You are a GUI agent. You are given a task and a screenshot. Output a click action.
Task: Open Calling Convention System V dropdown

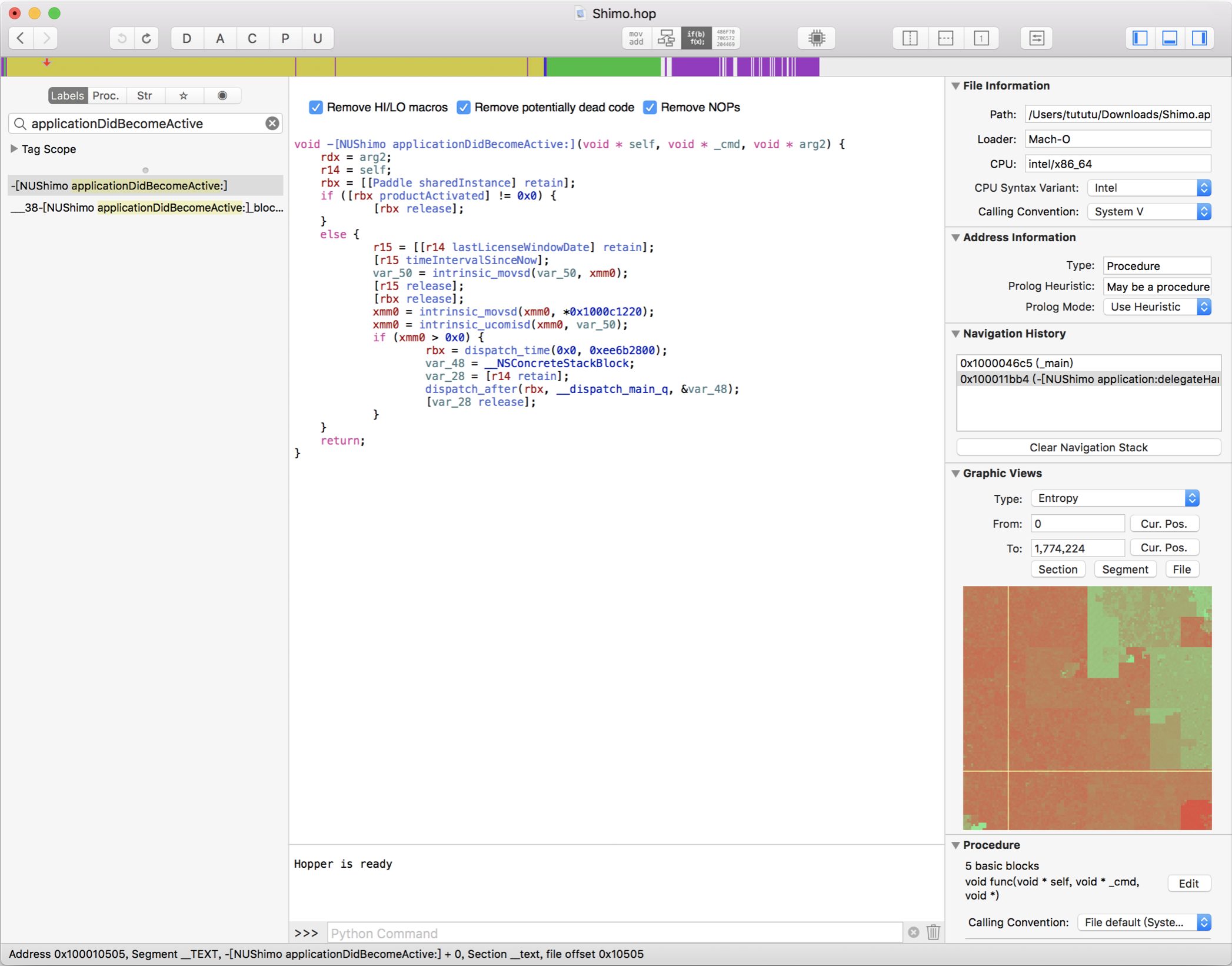[1149, 211]
